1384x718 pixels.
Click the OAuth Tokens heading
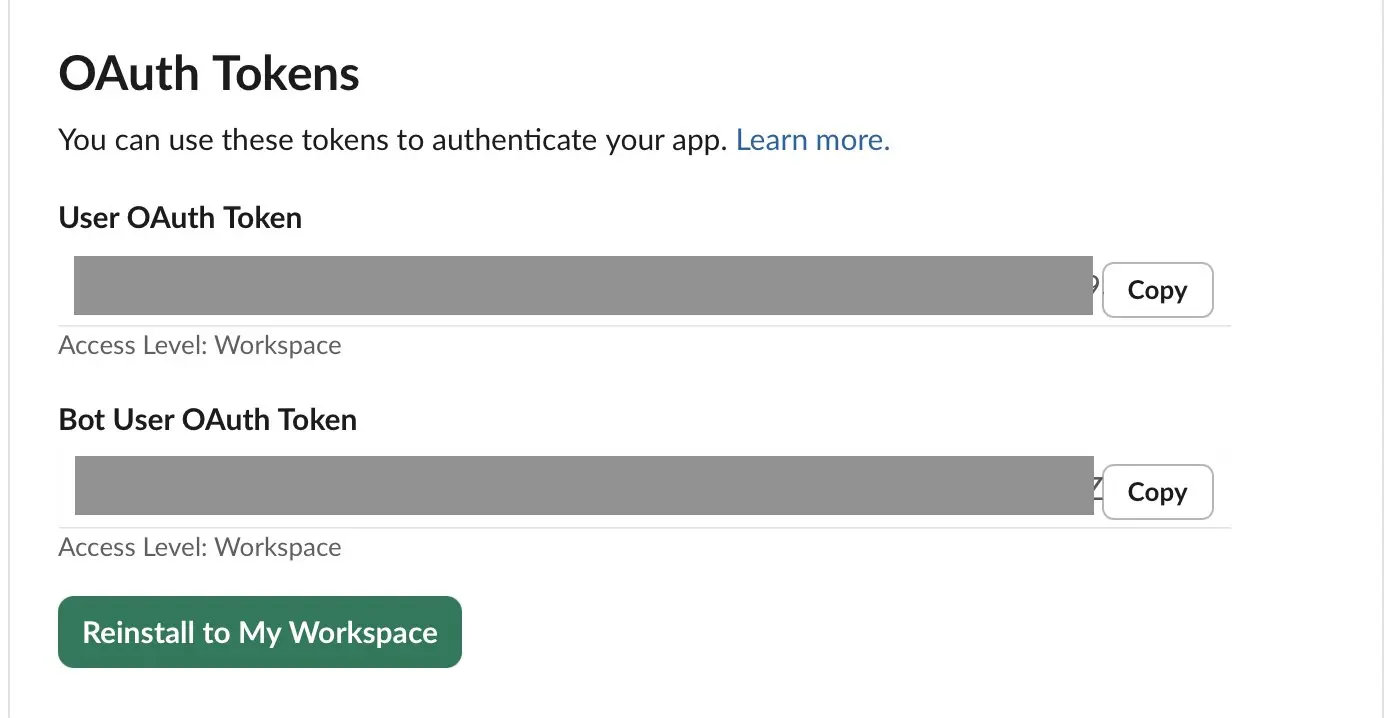(x=208, y=72)
